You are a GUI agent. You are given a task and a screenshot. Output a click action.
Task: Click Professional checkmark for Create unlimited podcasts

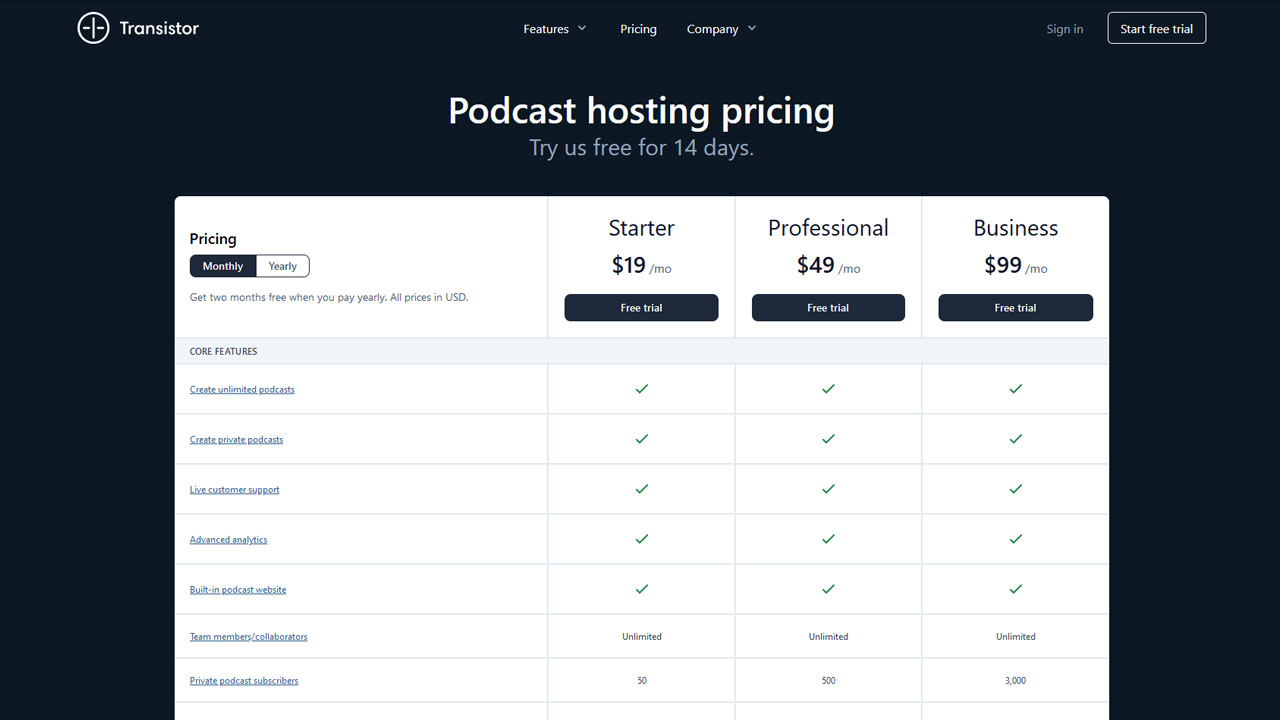828,389
